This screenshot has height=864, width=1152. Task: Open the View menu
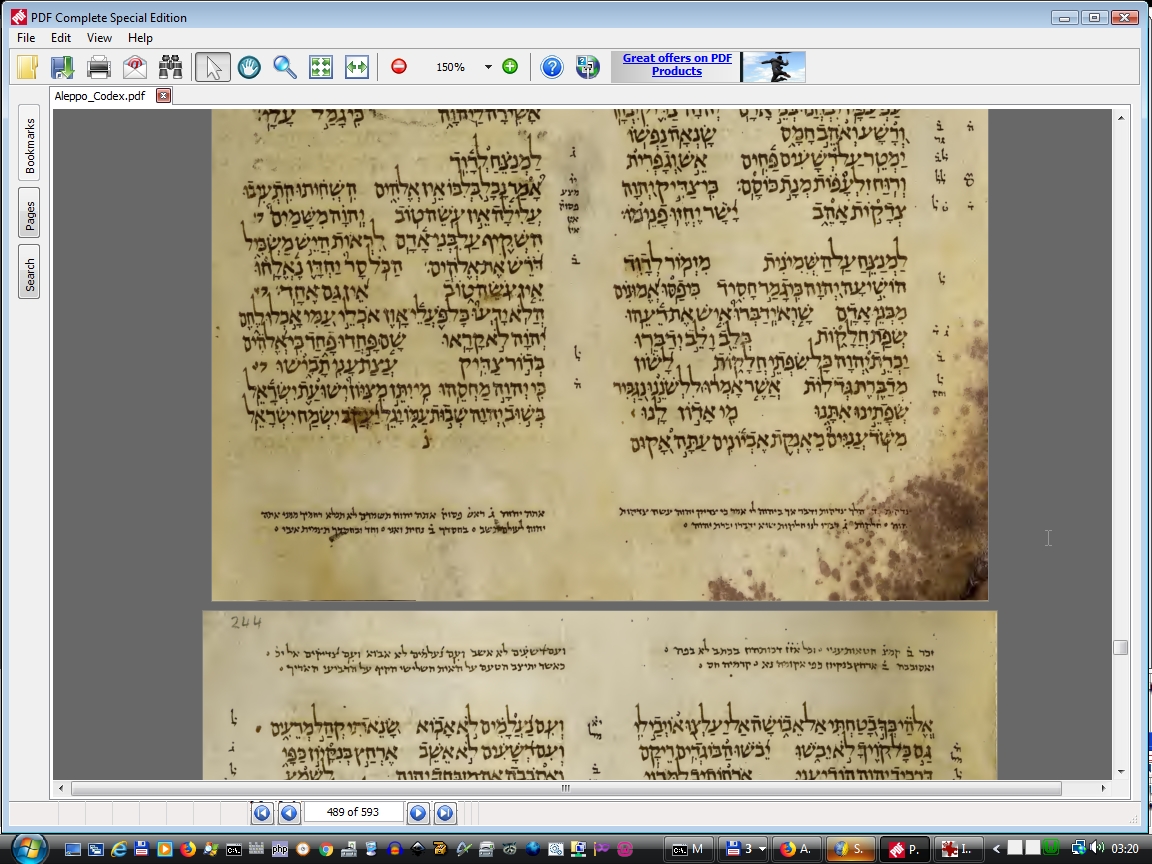99,38
